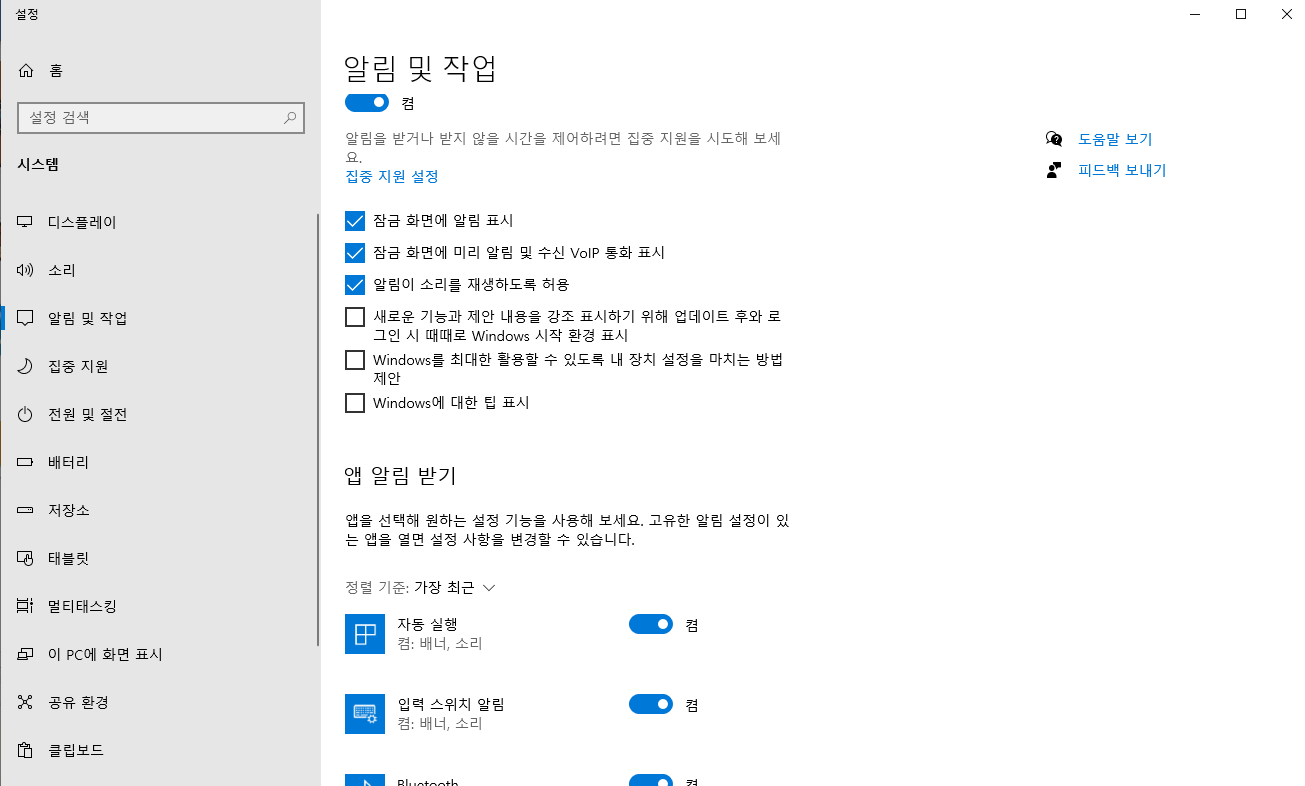Click the Power & sleep icon

(x=26, y=414)
